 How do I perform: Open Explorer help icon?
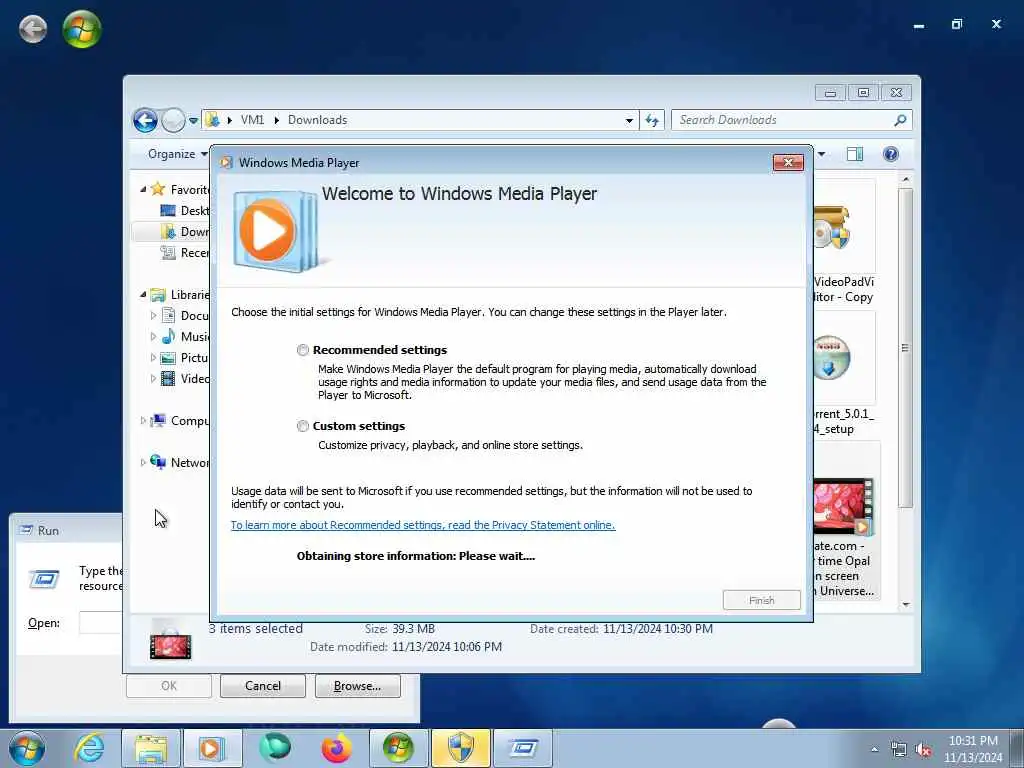click(x=890, y=154)
